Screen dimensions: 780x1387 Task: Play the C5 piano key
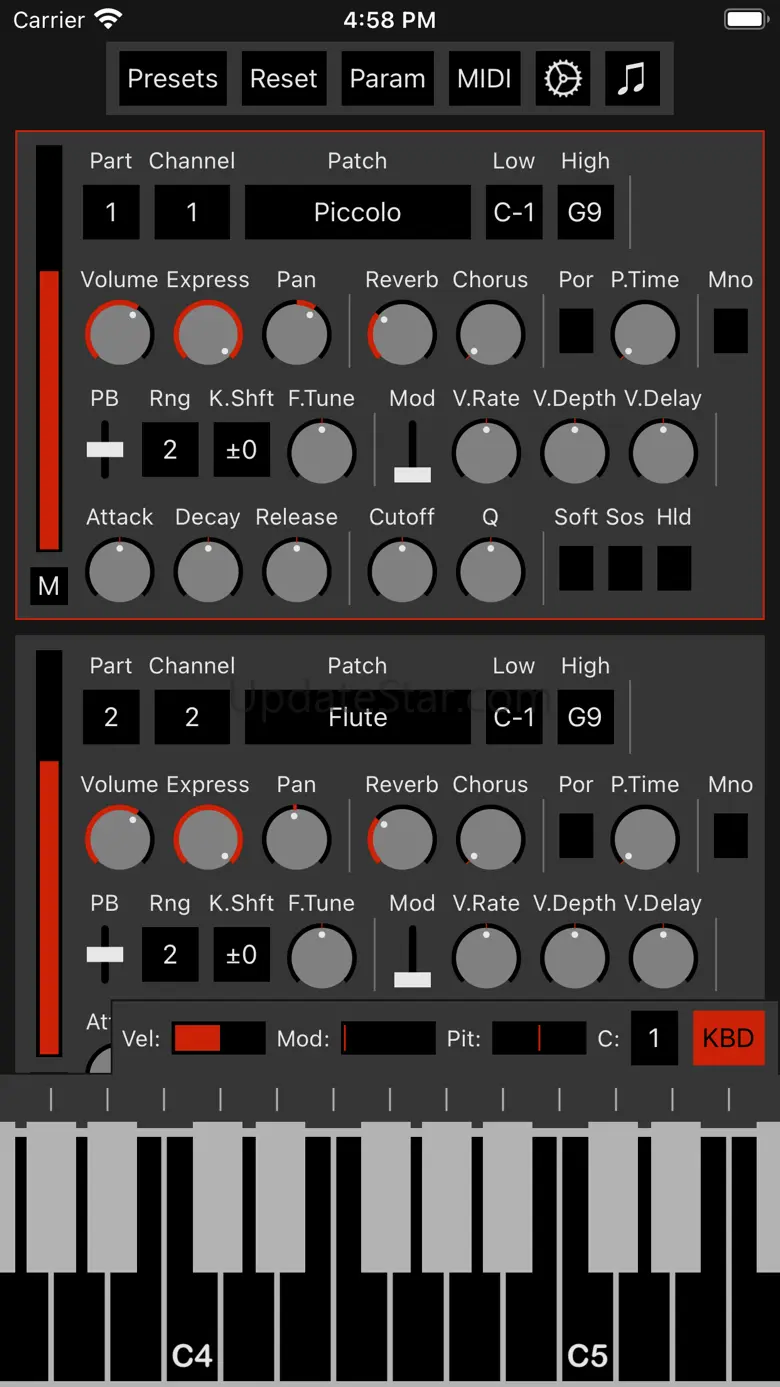(588, 1327)
